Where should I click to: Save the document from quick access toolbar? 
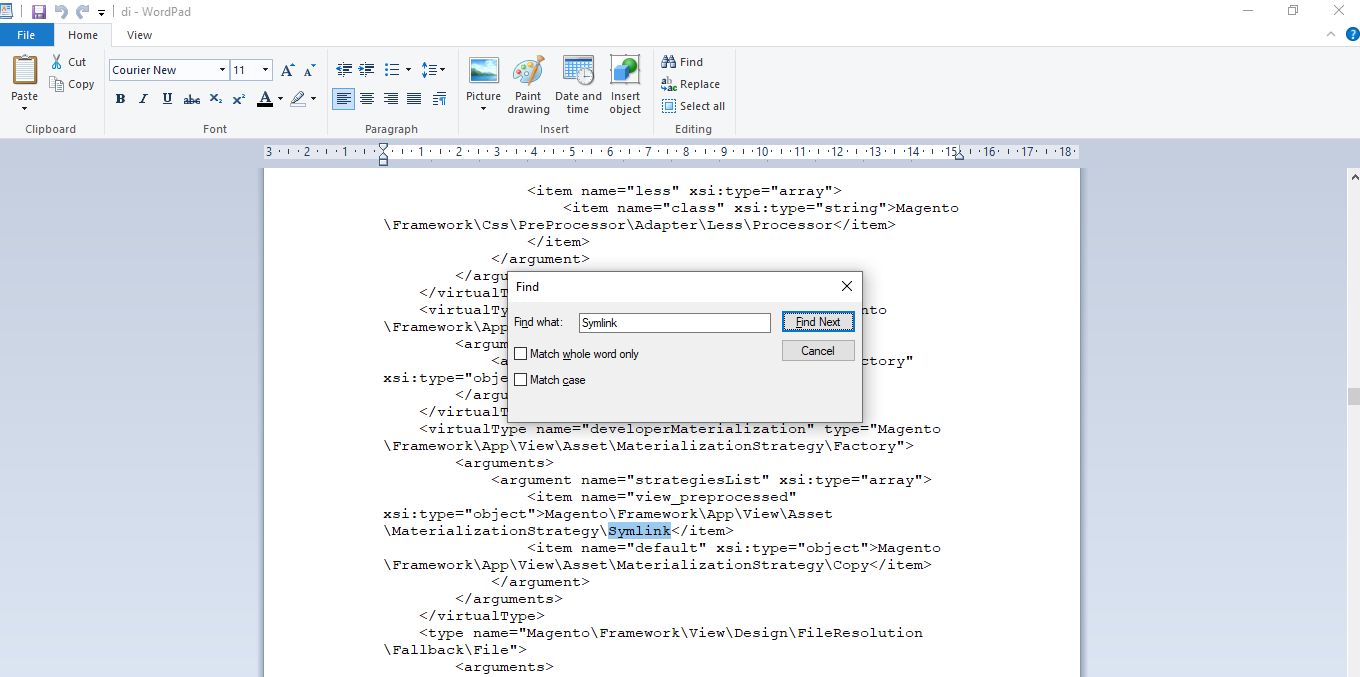[x=39, y=11]
